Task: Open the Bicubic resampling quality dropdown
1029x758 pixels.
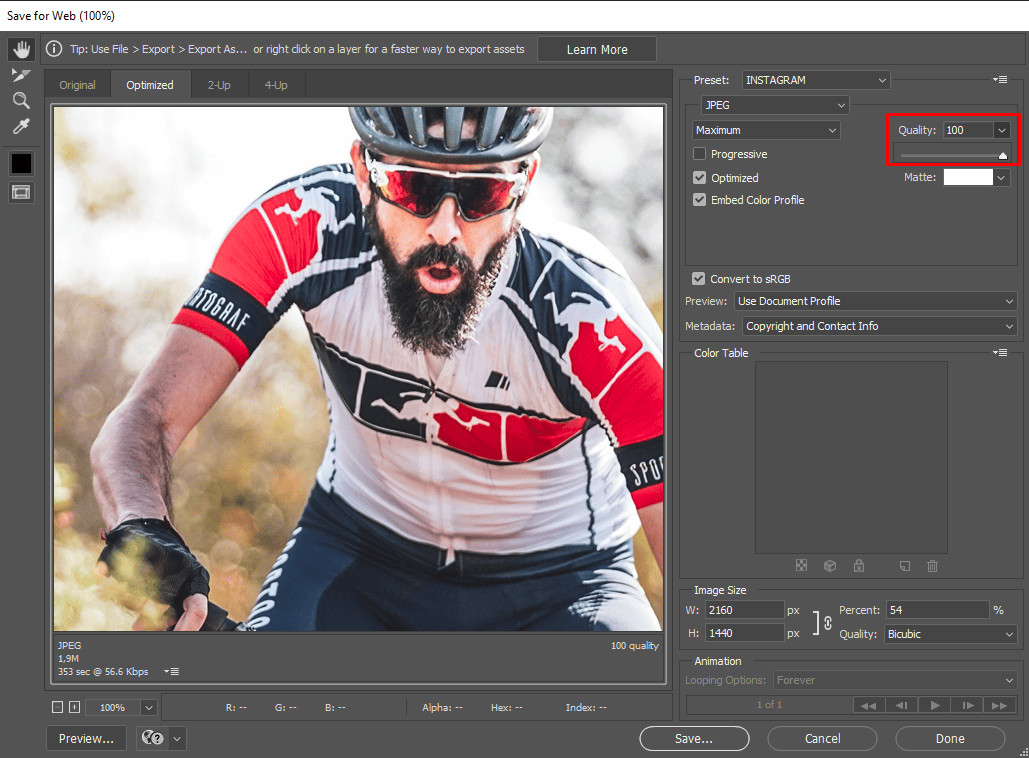Action: coord(950,634)
